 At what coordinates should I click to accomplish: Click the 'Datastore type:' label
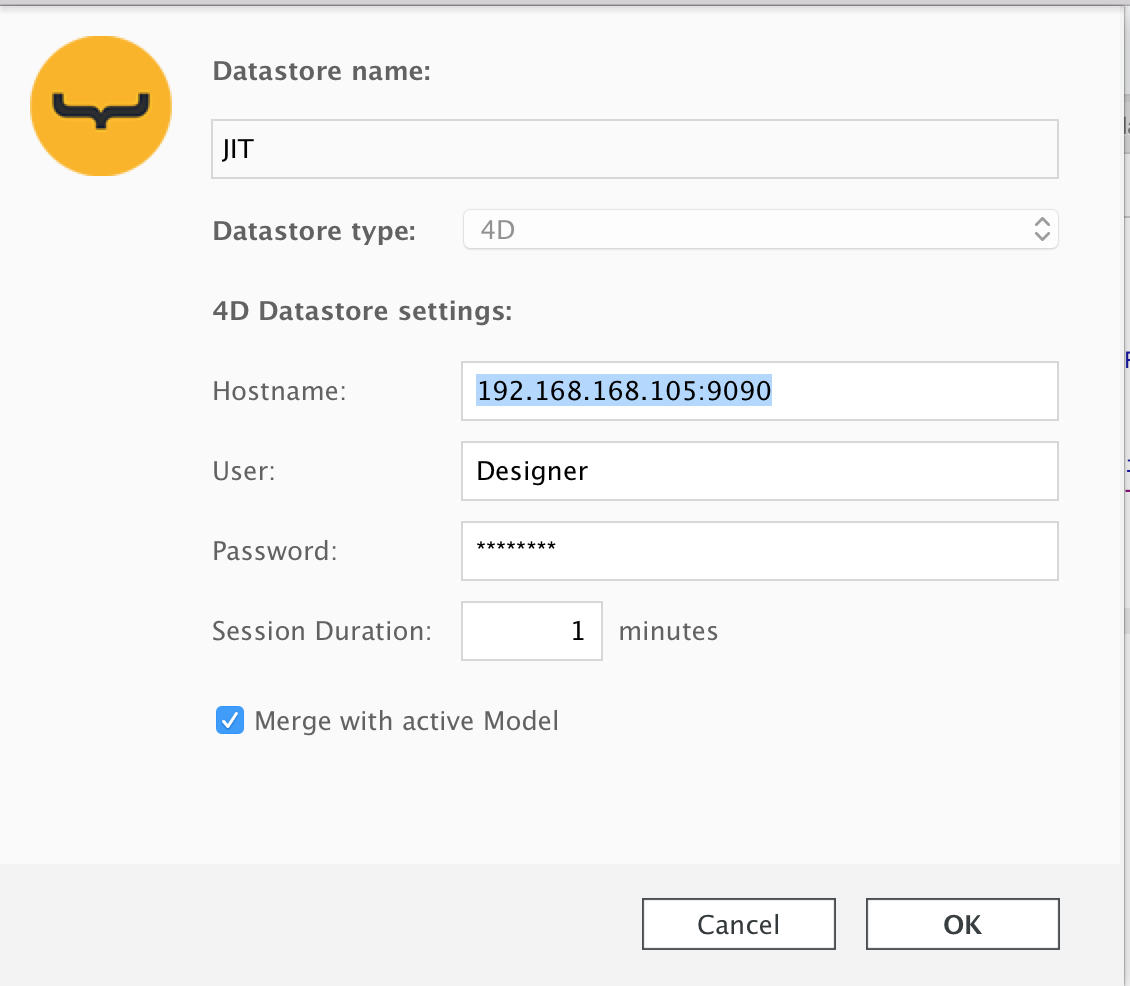[x=314, y=231]
